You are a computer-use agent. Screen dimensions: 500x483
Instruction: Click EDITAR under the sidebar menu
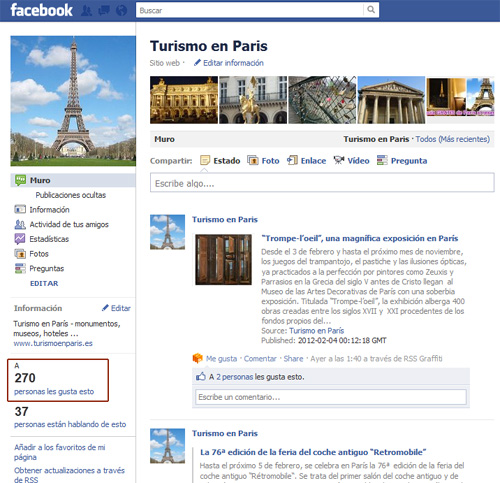pos(44,283)
